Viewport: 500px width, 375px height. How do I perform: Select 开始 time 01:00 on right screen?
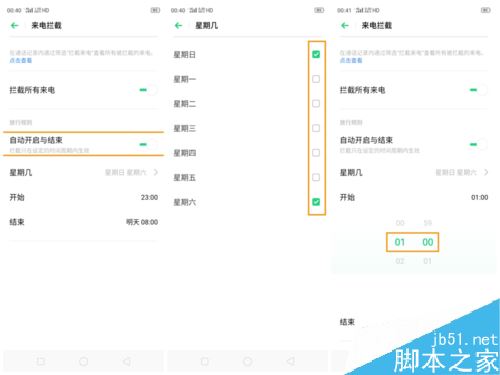[x=480, y=197]
